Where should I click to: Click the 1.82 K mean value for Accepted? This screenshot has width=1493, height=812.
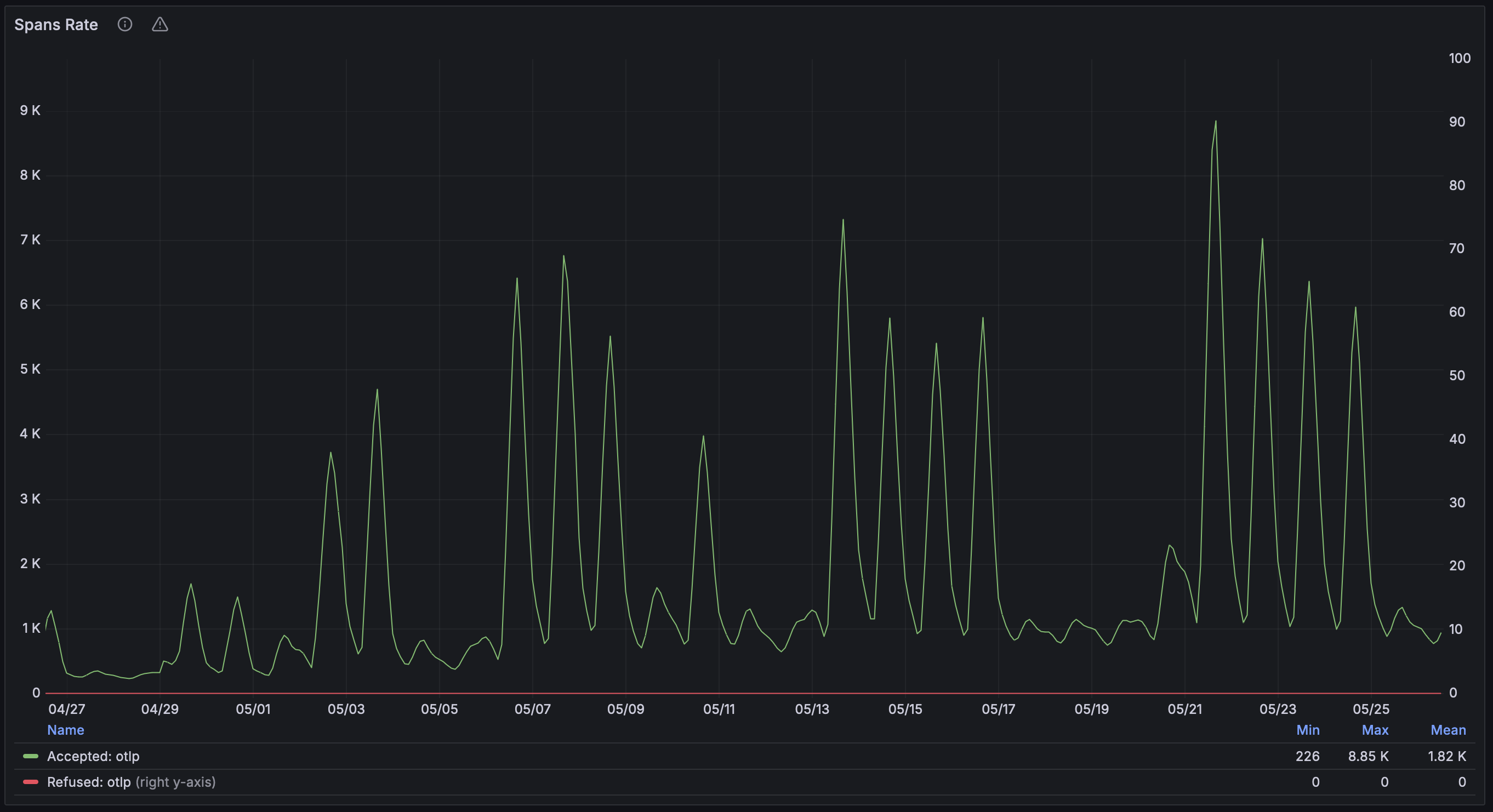(x=1446, y=756)
